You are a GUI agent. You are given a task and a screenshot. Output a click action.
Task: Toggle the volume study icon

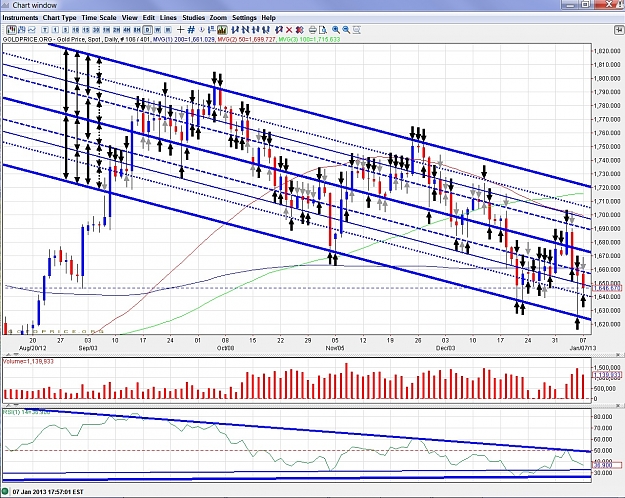coord(222,30)
